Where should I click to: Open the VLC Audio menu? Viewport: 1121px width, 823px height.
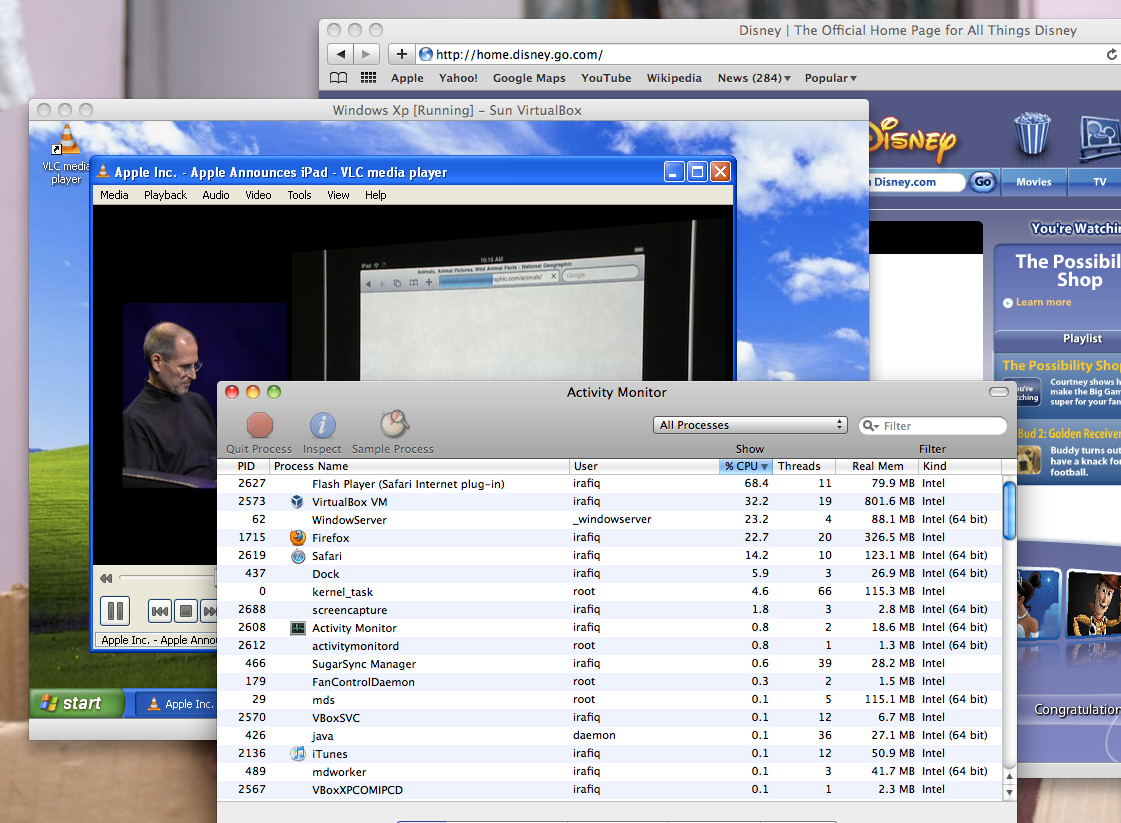pyautogui.click(x=216, y=195)
